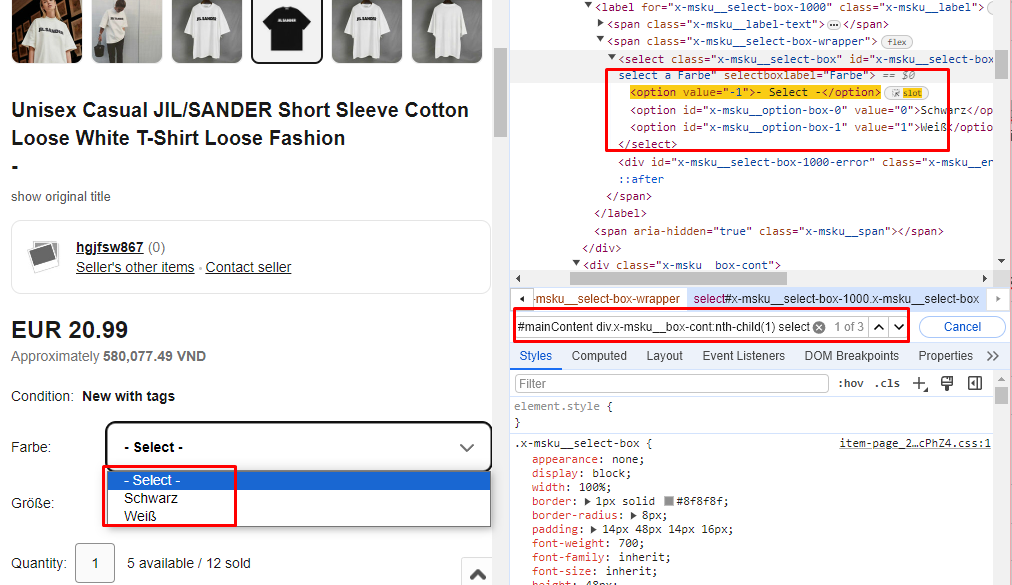Go to next search result
This screenshot has width=1012, height=585.
click(x=899, y=327)
